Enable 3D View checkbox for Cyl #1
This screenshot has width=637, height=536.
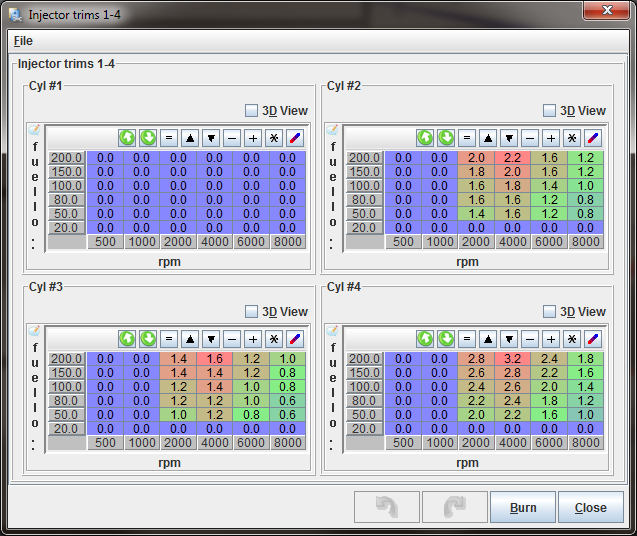pyautogui.click(x=251, y=111)
